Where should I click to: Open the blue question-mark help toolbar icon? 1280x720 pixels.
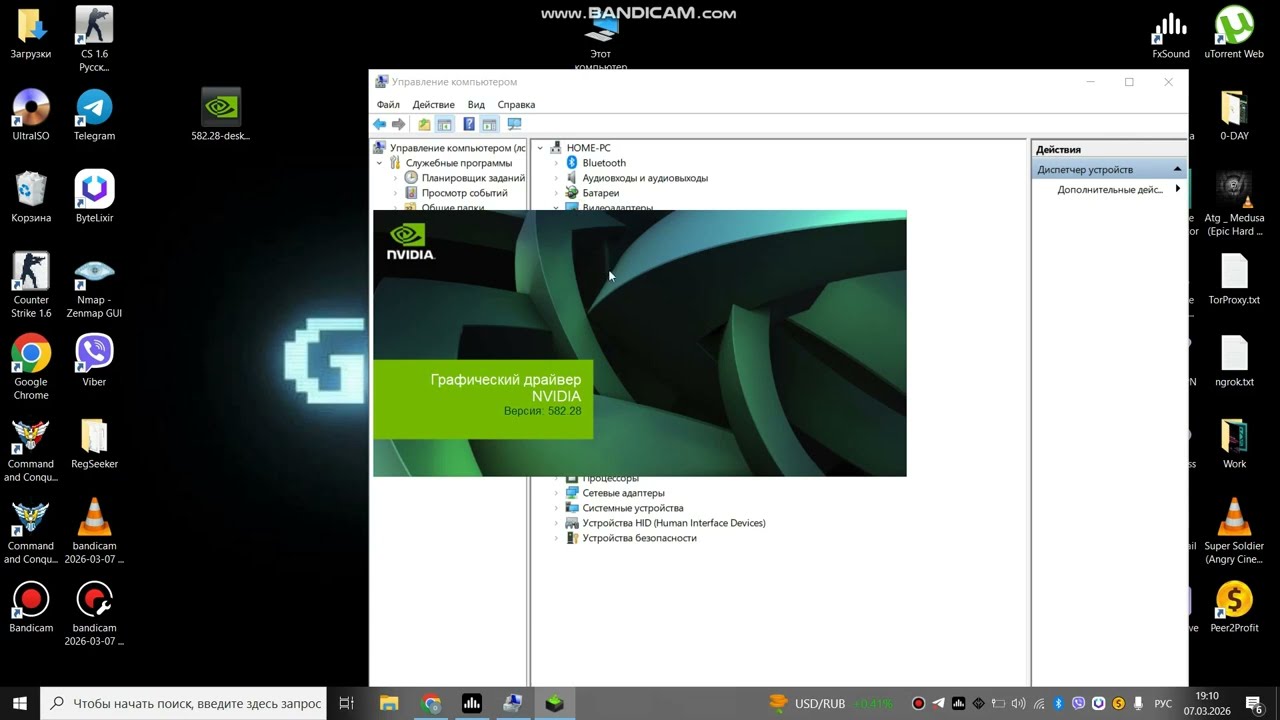[469, 124]
